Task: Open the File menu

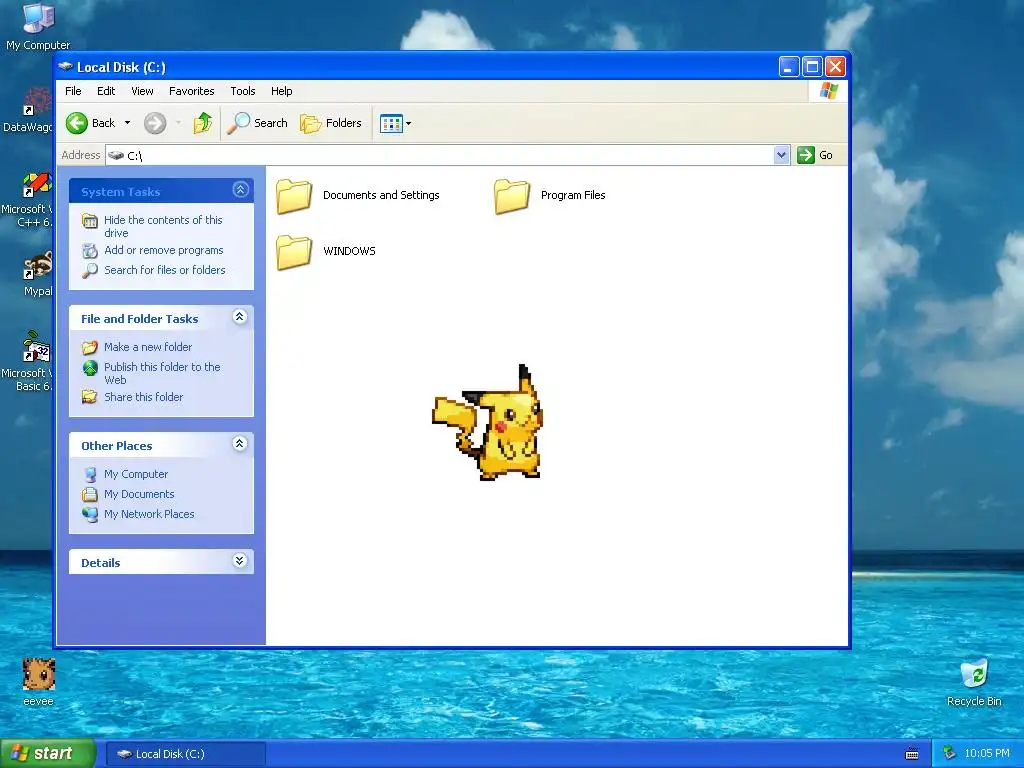Action: [73, 91]
